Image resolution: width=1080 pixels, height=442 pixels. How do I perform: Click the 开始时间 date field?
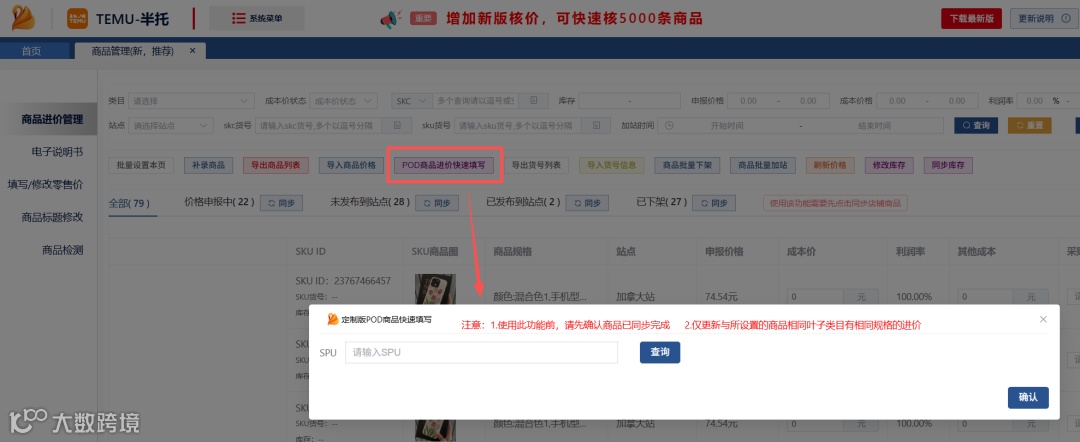(727, 126)
